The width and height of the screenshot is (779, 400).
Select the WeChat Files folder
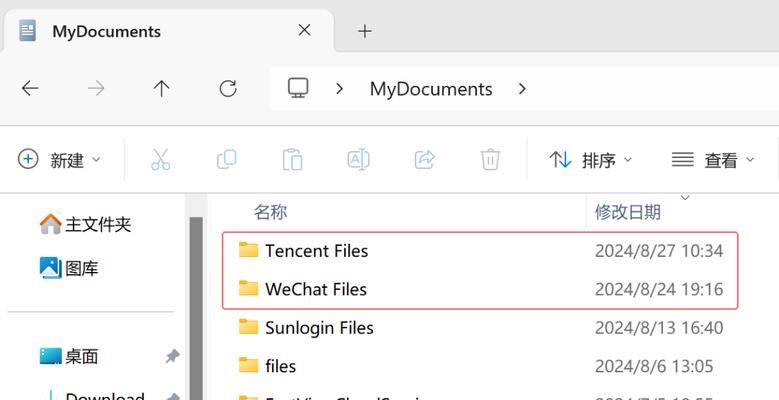(316, 289)
